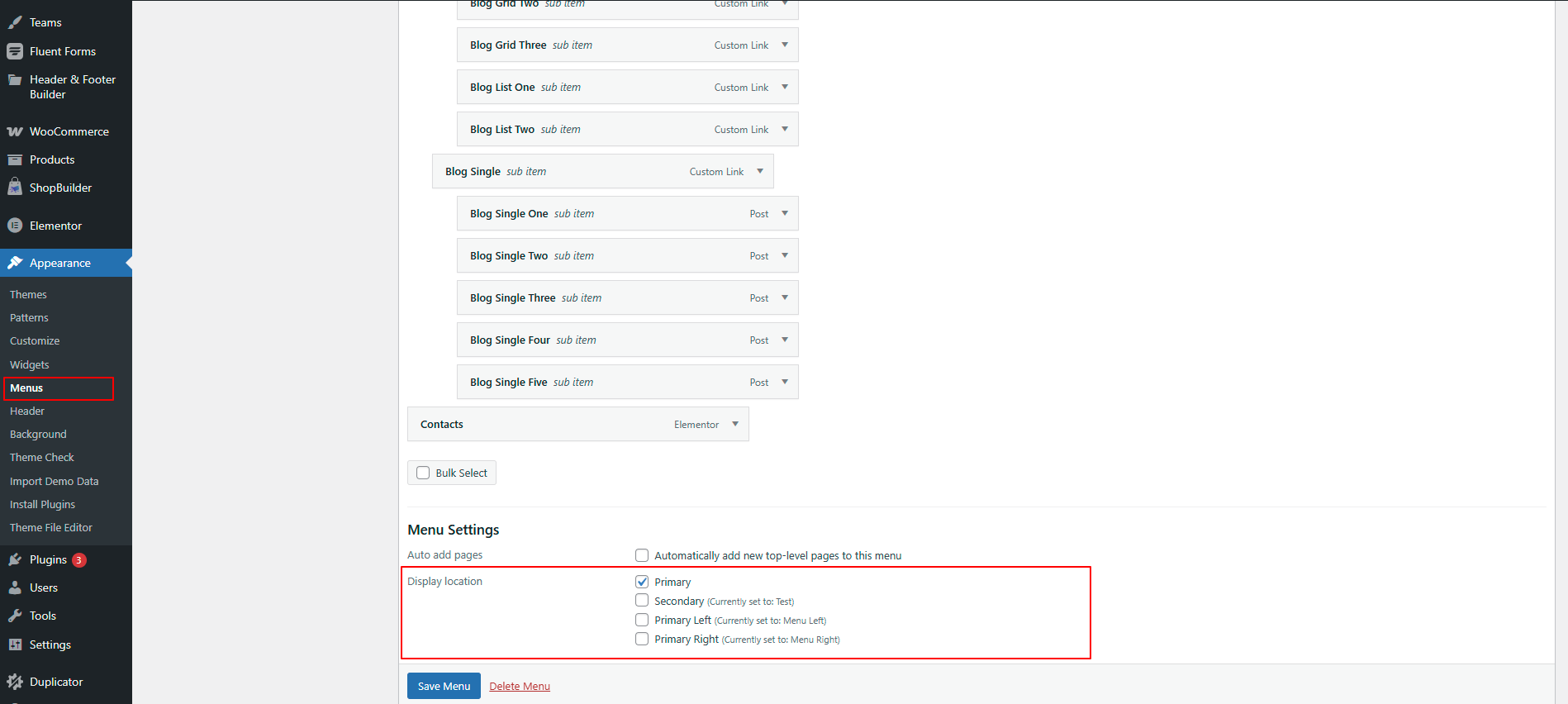Expand the Blog List One menu item
This screenshot has width=1568, height=704.
click(785, 87)
